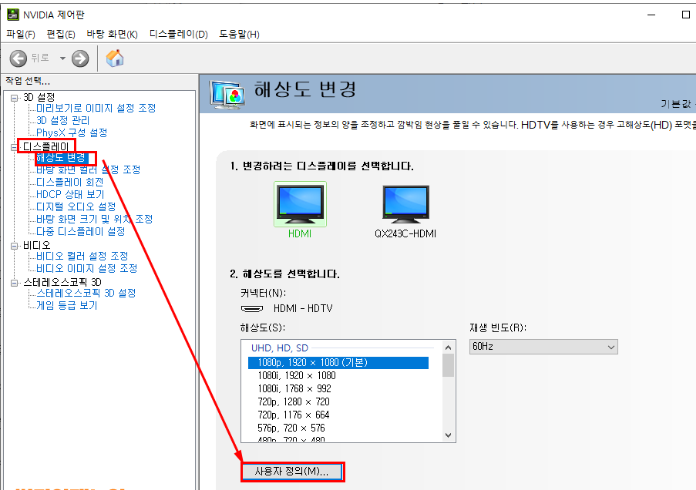Open 게임 등급 보기 in the tree
Image resolution: width=696 pixels, height=490 pixels.
pyautogui.click(x=67, y=305)
